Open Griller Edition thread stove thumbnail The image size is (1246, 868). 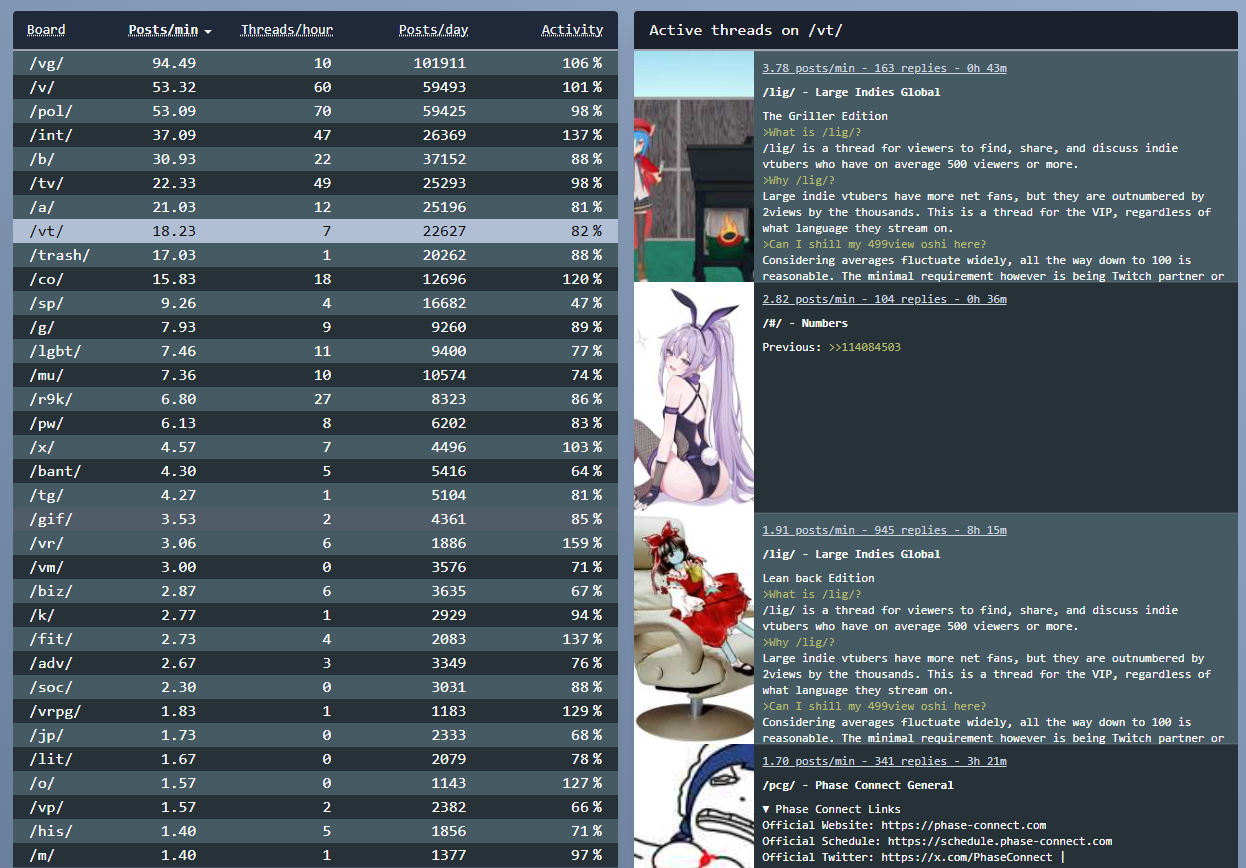[x=694, y=166]
